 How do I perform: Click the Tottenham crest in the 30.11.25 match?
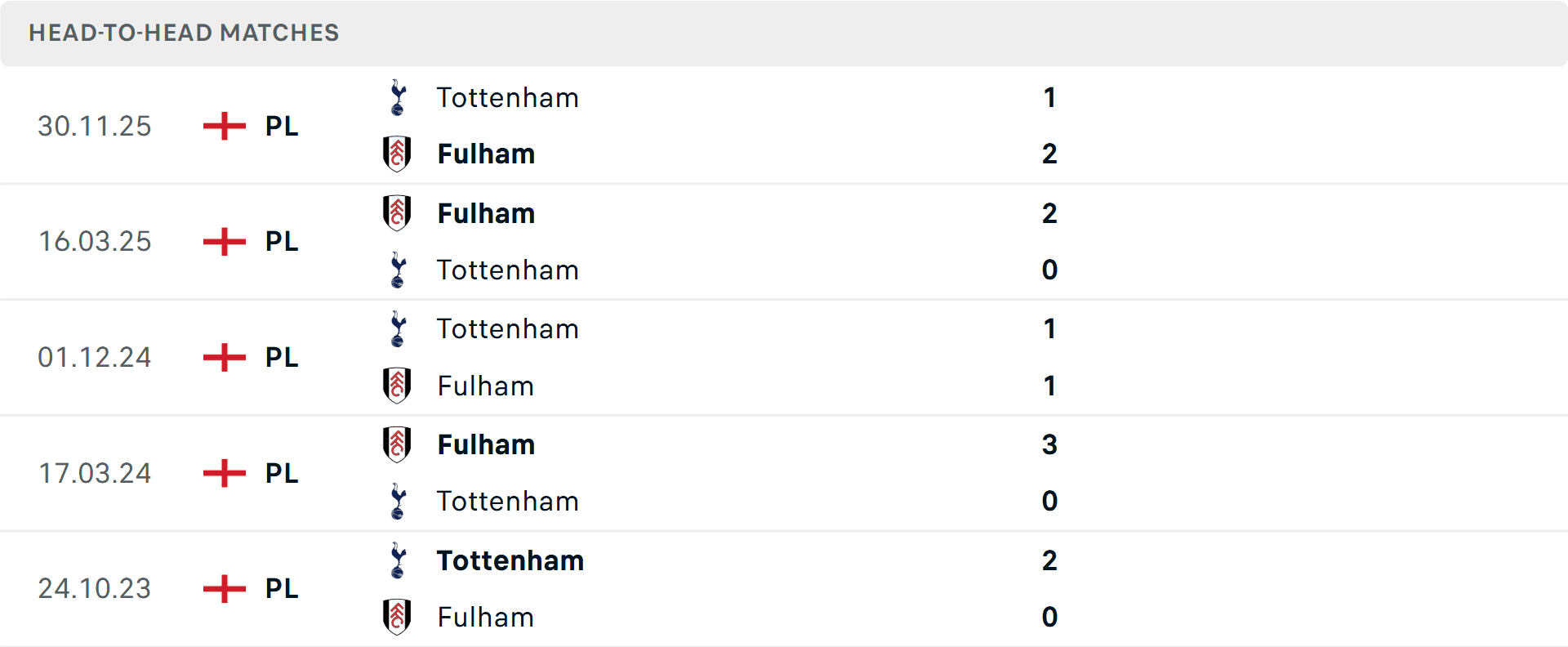coord(398,97)
